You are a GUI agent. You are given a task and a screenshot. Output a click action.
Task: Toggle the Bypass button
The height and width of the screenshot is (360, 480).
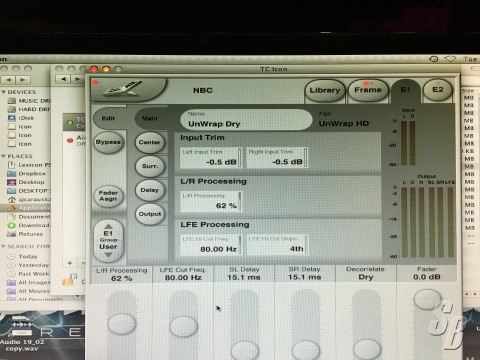point(108,142)
